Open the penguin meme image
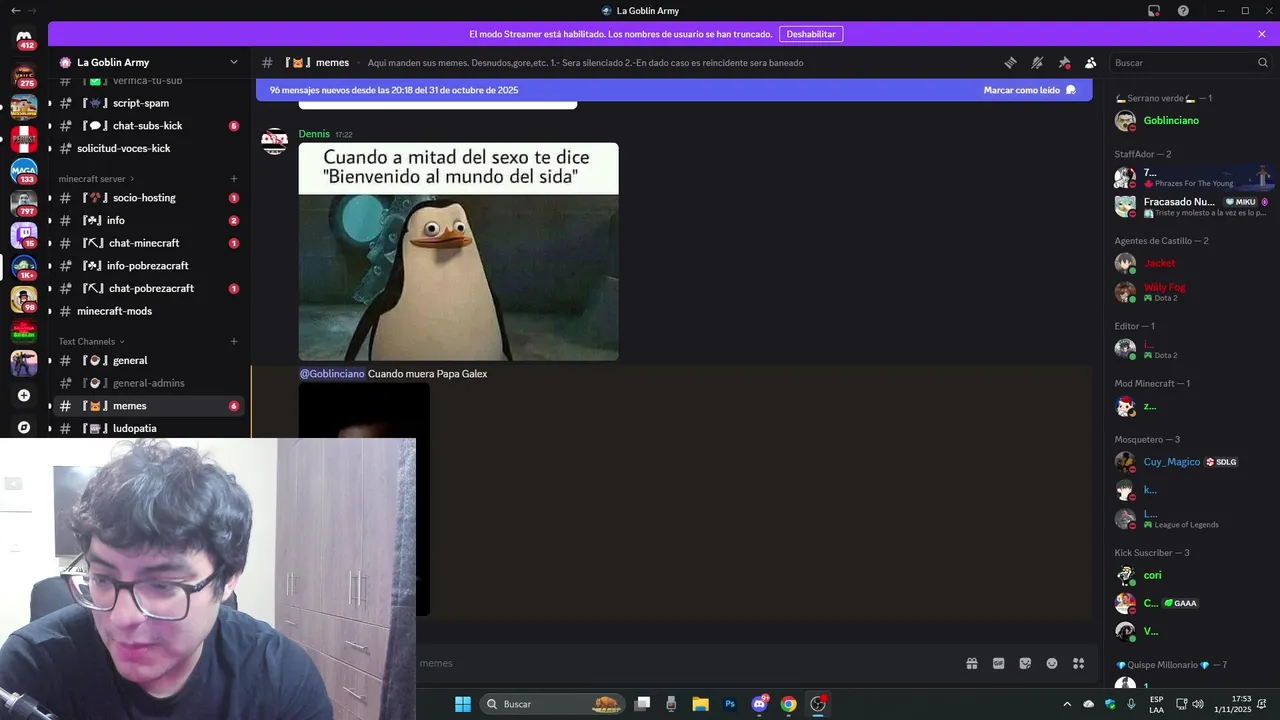 458,252
